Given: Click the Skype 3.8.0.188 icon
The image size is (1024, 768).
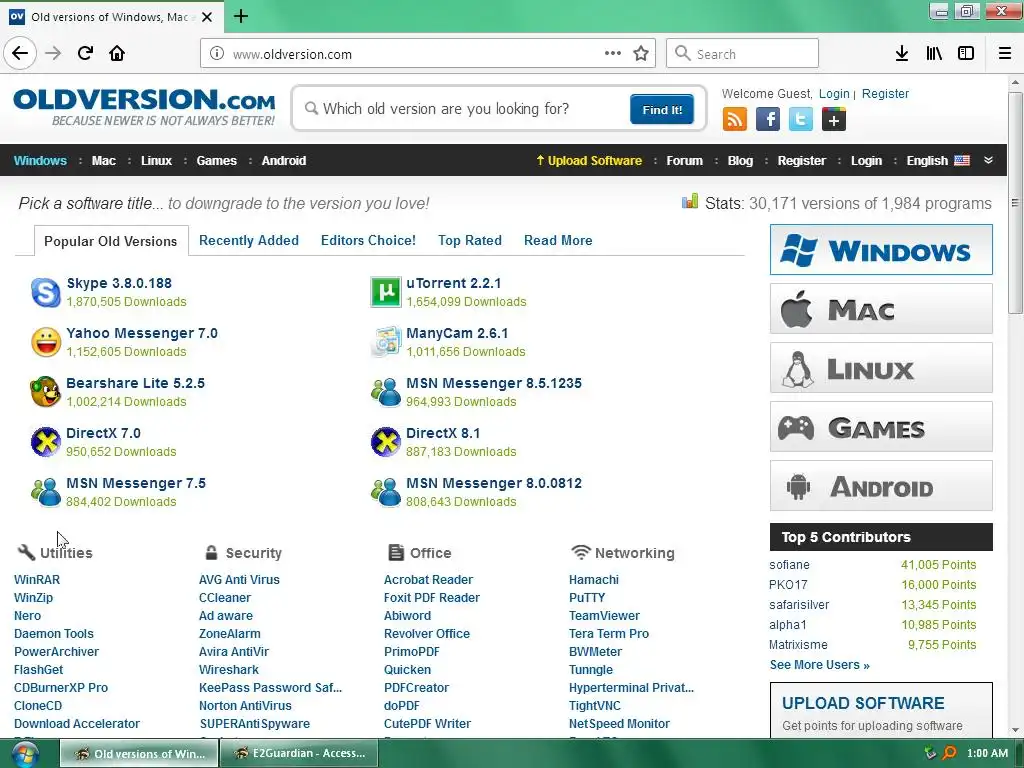Looking at the screenshot, I should point(46,292).
